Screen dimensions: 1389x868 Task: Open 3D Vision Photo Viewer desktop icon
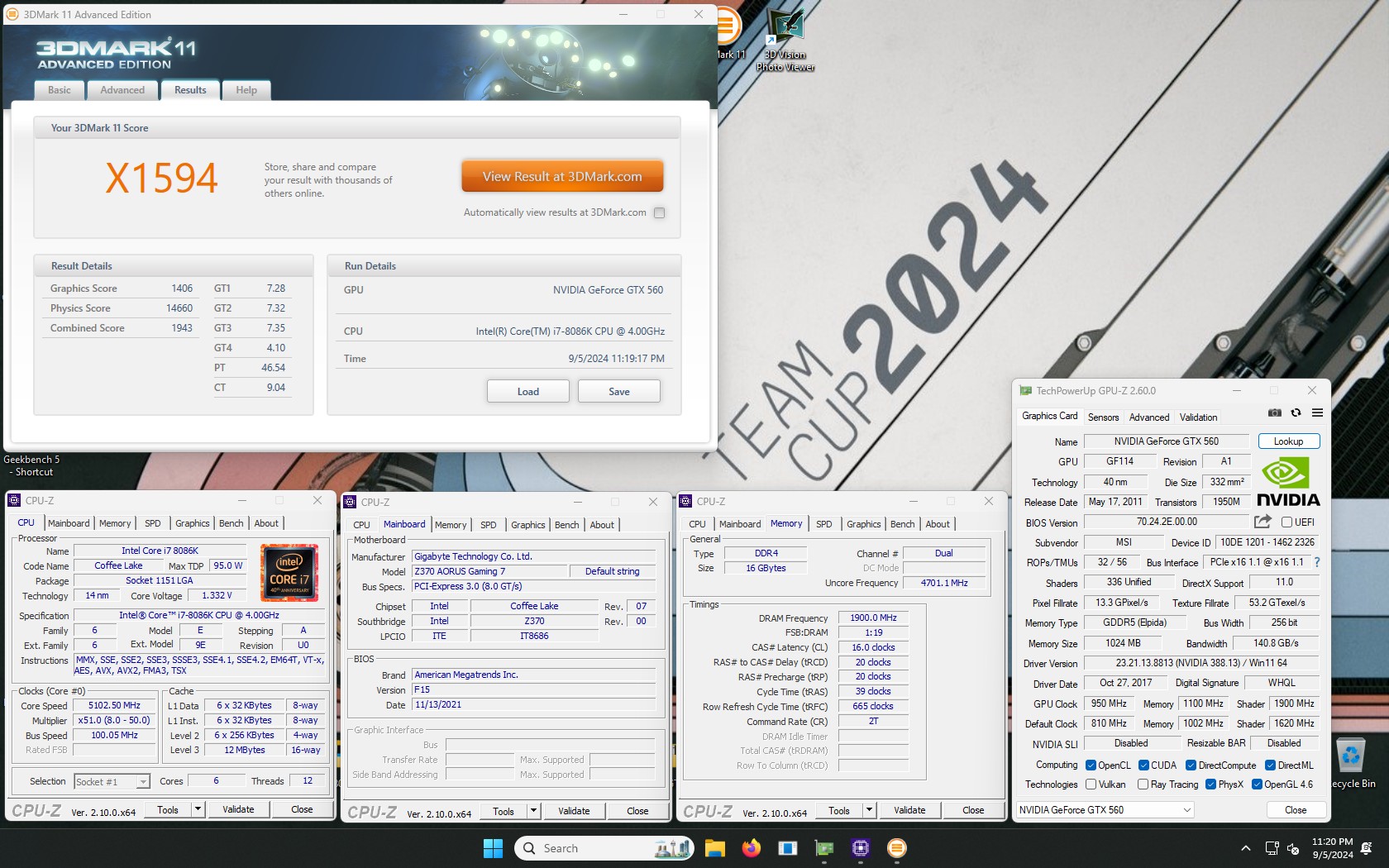pos(785,40)
